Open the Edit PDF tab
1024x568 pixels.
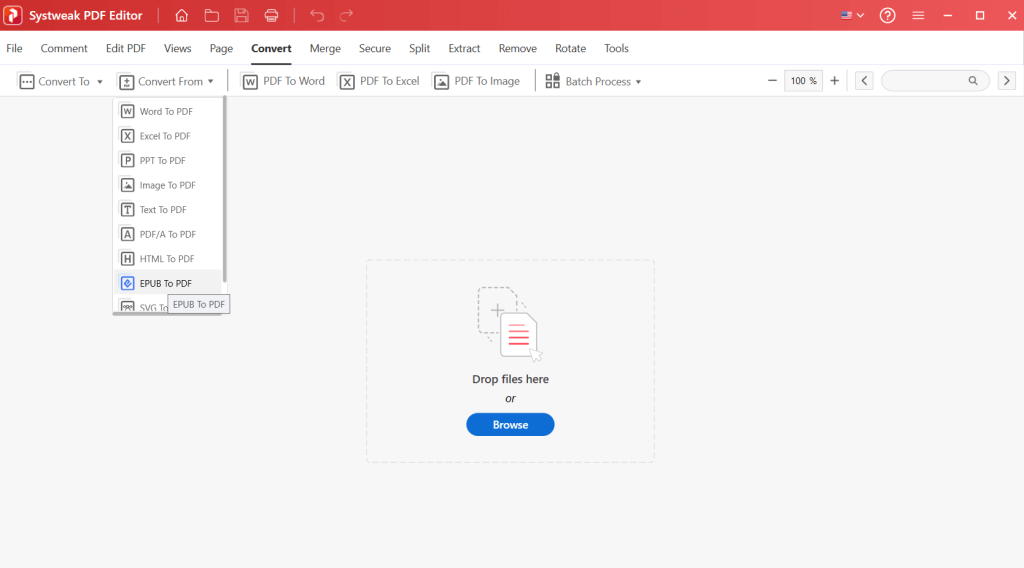point(125,48)
